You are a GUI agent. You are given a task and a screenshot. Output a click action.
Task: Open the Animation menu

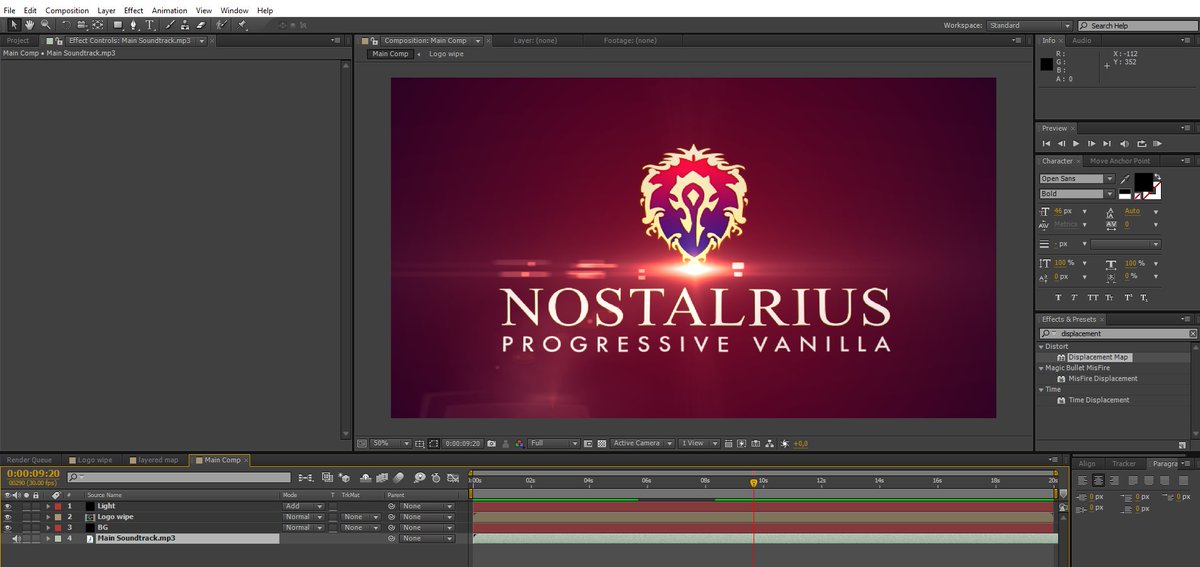pyautogui.click(x=169, y=10)
